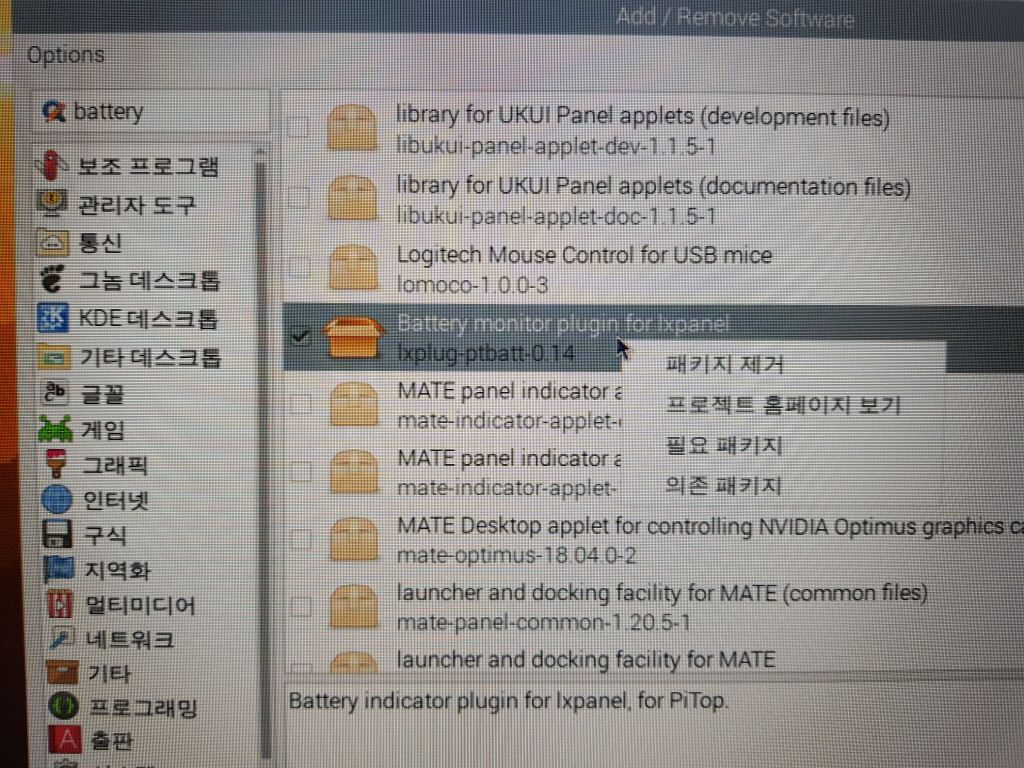This screenshot has height=768, width=1024.
Task: Select the 인터넷 globe icon
Action: [57, 500]
